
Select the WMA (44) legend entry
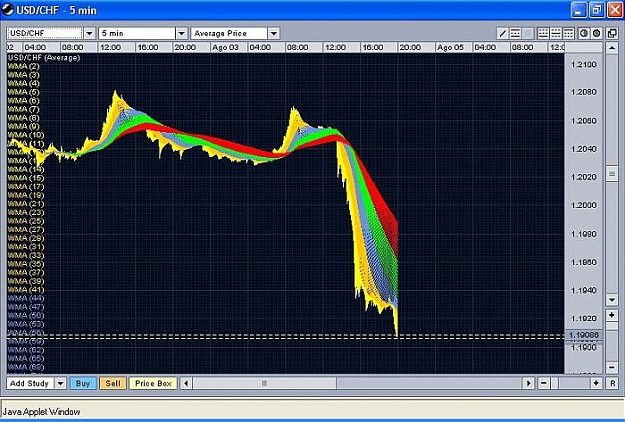tap(26, 298)
